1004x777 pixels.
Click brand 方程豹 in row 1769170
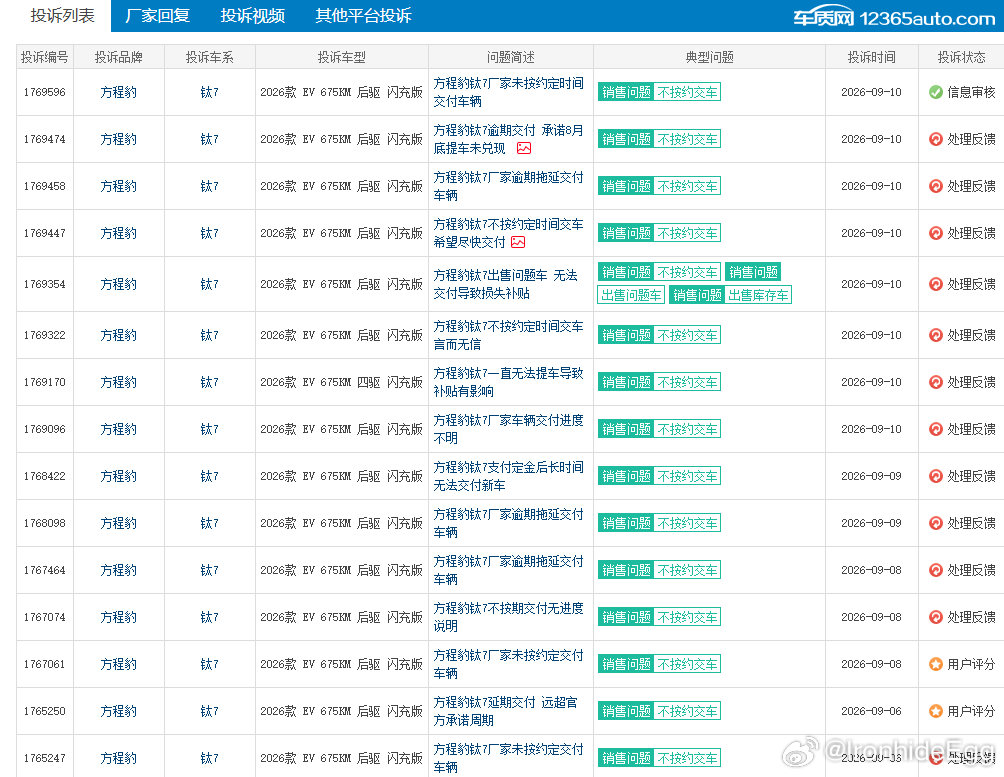(x=118, y=382)
